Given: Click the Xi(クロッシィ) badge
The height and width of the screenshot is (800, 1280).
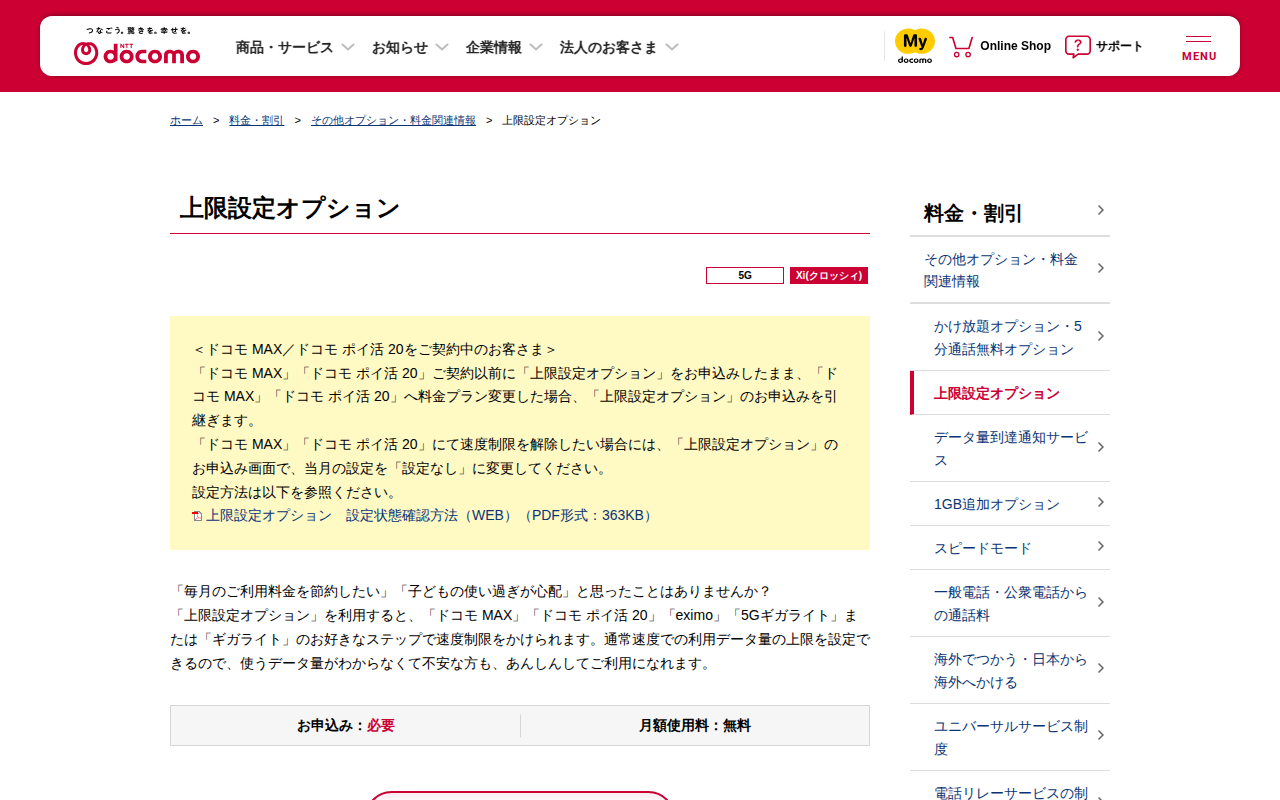Looking at the screenshot, I should [x=829, y=275].
